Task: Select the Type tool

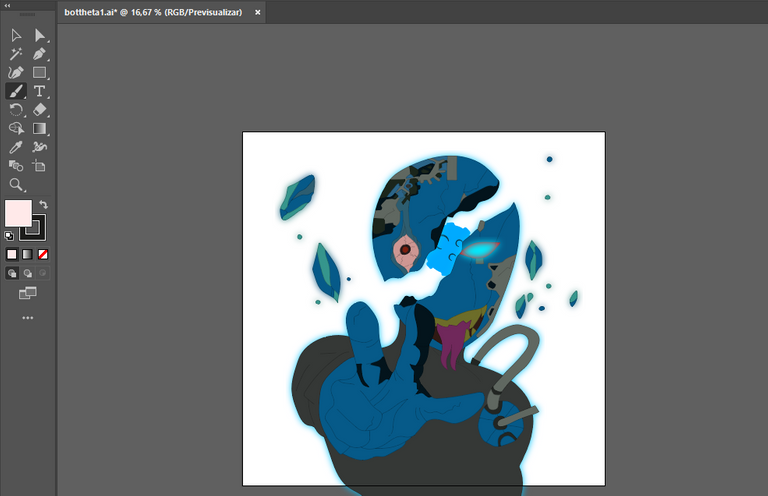Action: [39, 91]
